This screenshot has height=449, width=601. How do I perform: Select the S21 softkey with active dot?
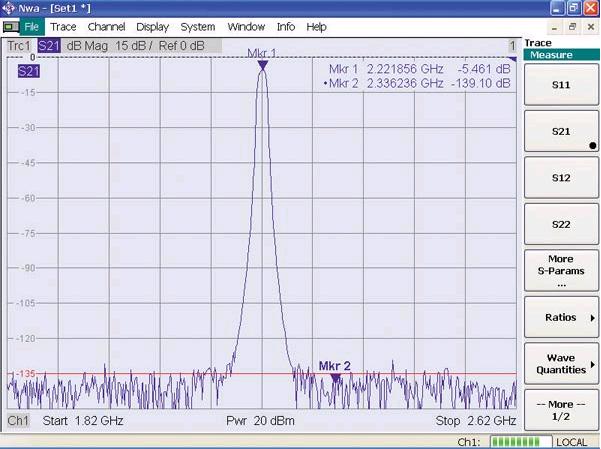(560, 132)
